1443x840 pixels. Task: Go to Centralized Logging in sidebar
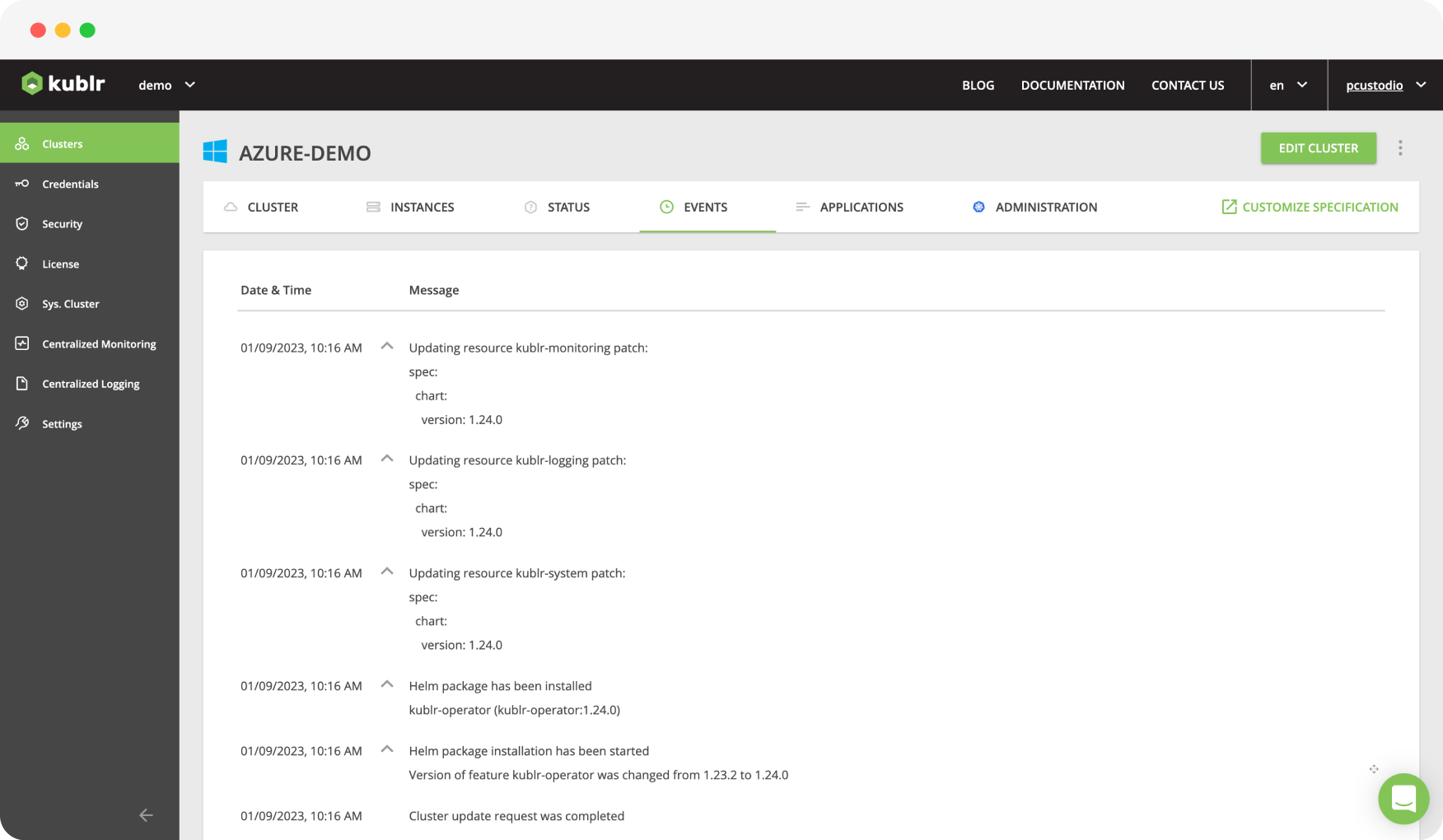(90, 383)
